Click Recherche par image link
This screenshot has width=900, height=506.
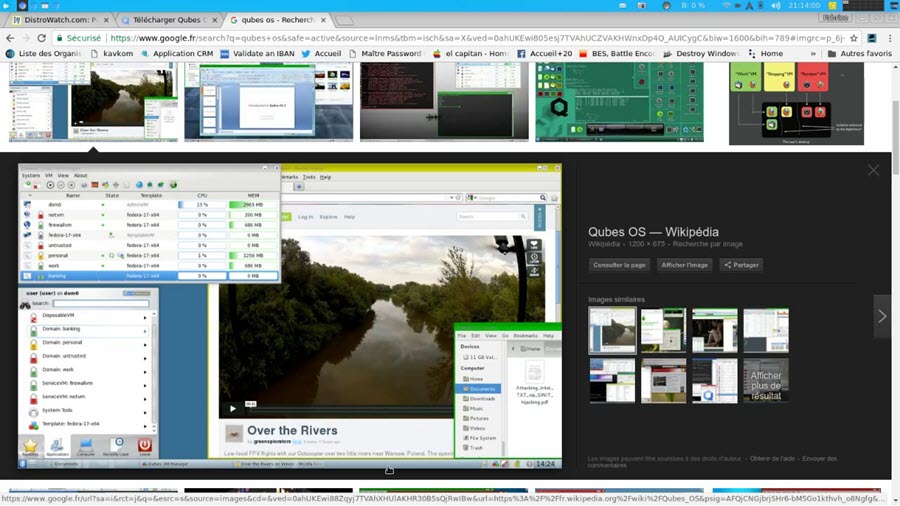pyautogui.click(x=708, y=244)
